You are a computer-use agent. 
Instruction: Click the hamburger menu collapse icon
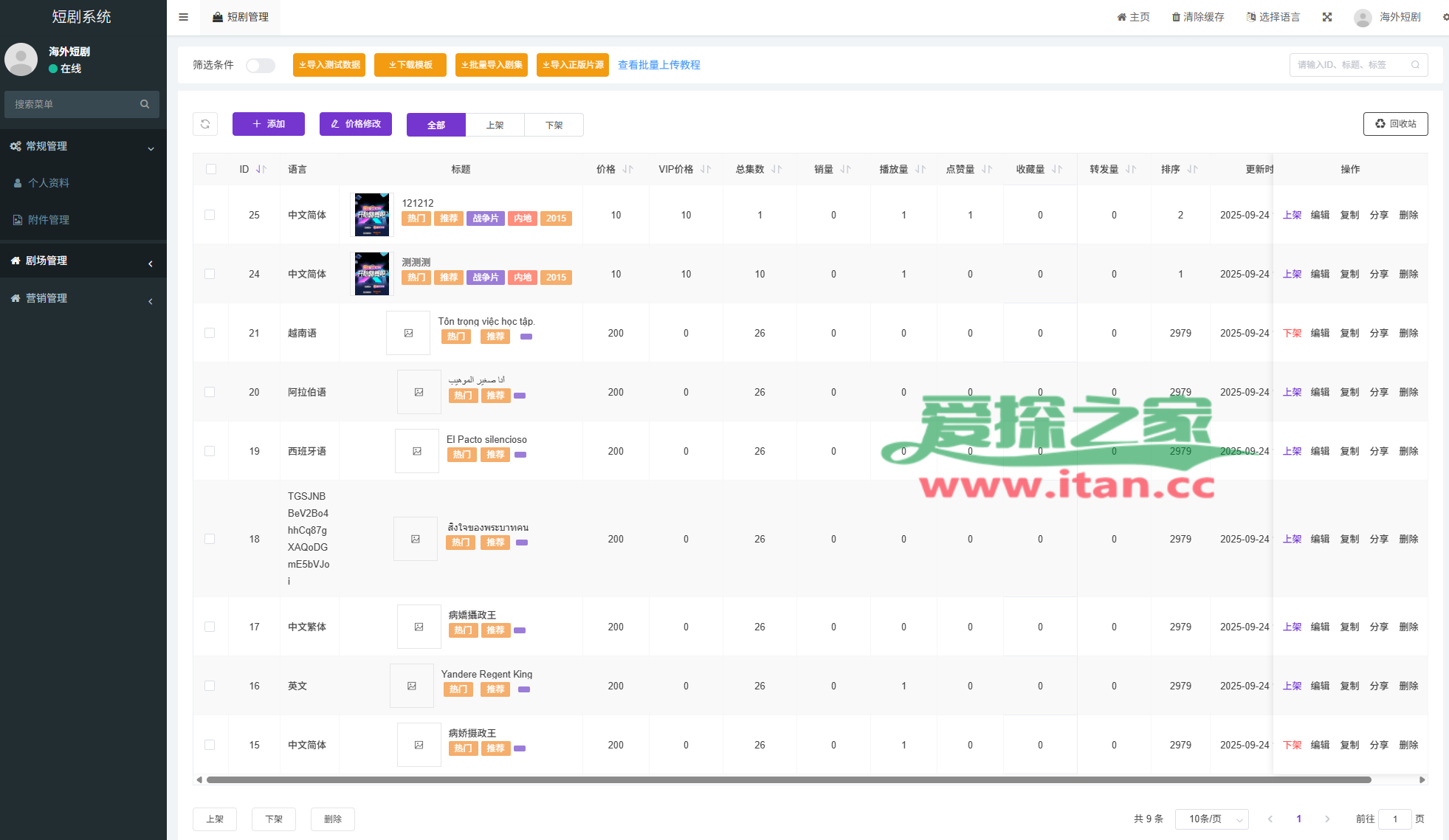[x=183, y=17]
